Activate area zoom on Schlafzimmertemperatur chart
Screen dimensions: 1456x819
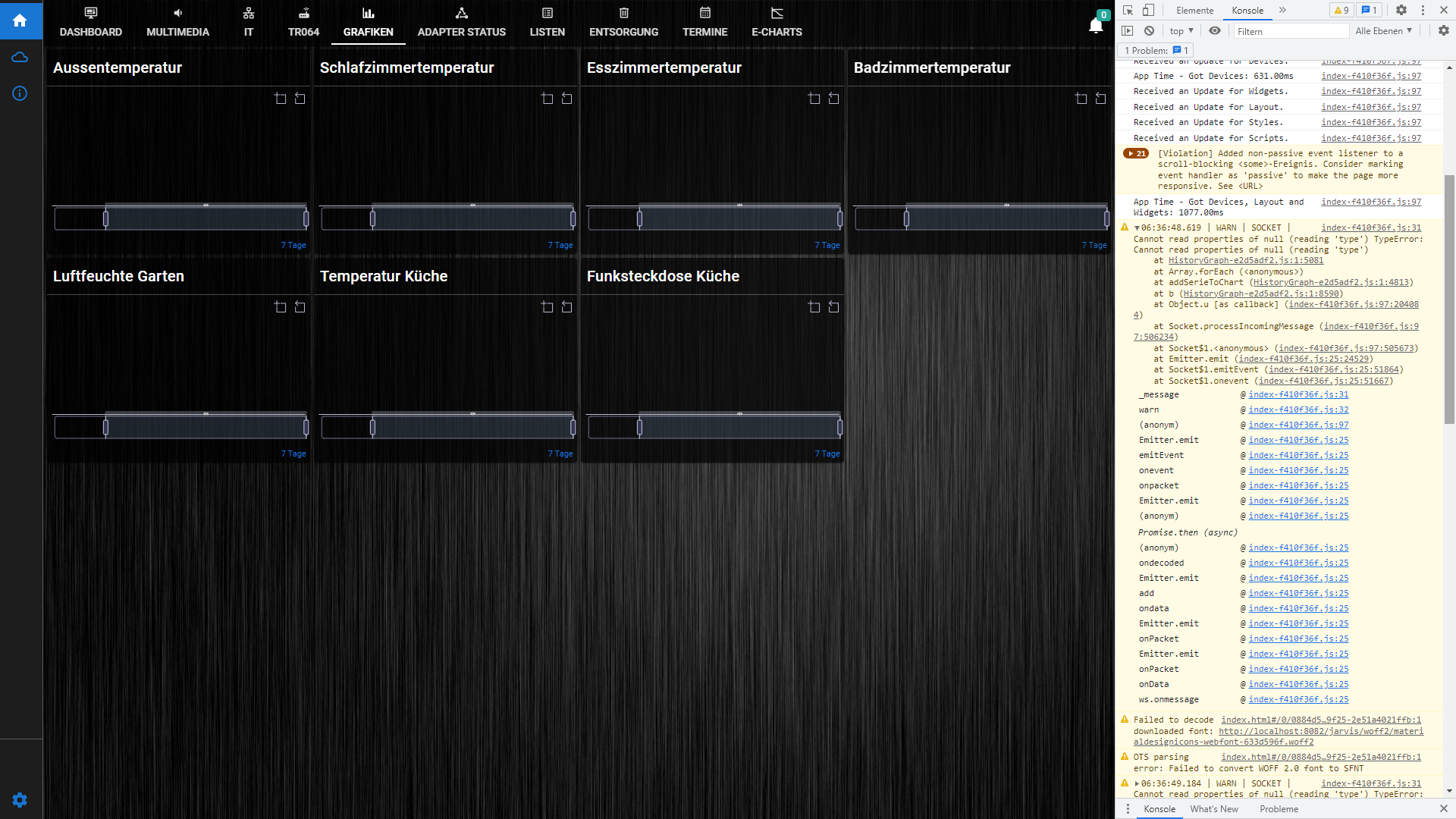pos(548,99)
